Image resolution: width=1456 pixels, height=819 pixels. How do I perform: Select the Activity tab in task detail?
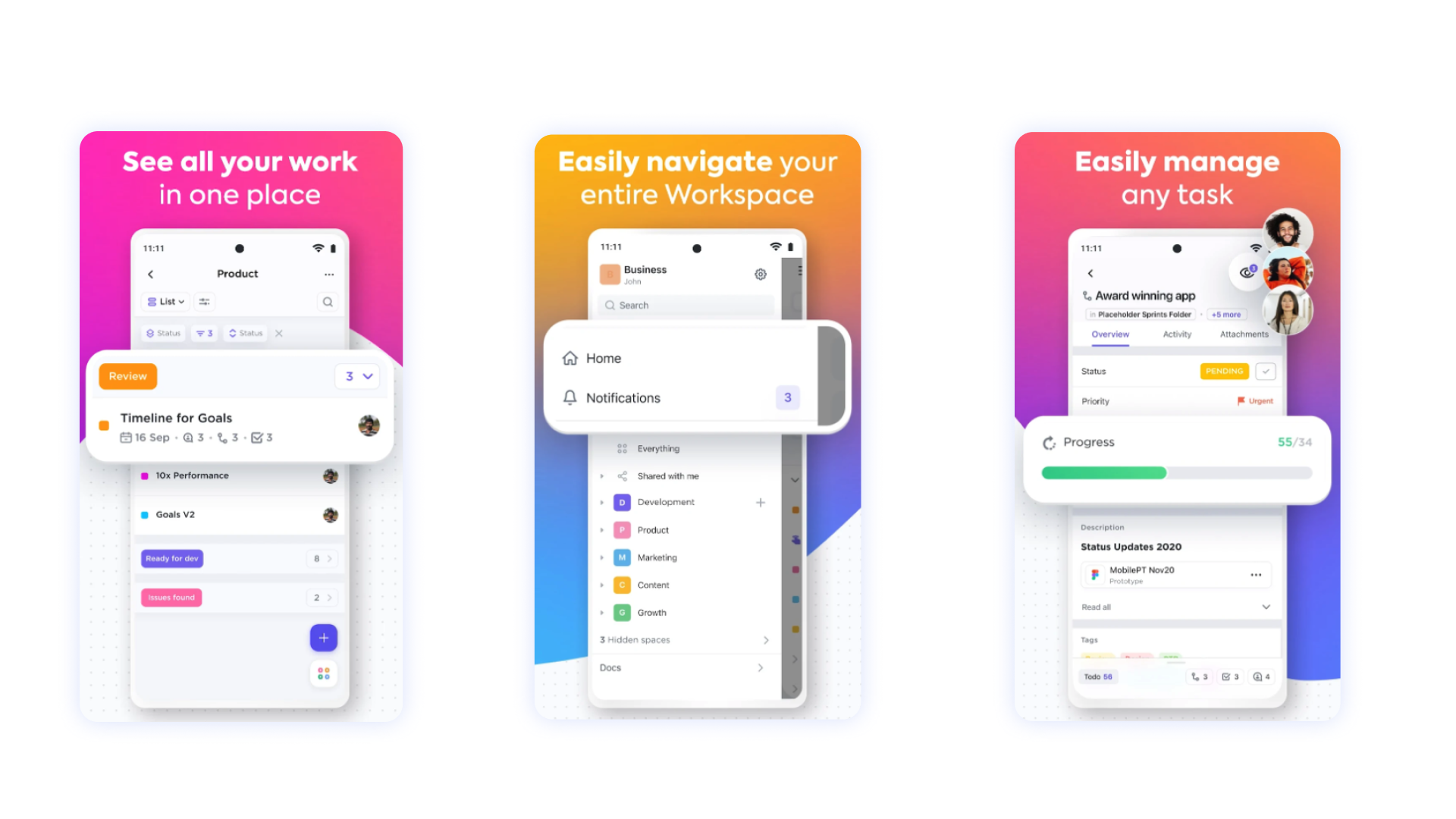click(1176, 333)
